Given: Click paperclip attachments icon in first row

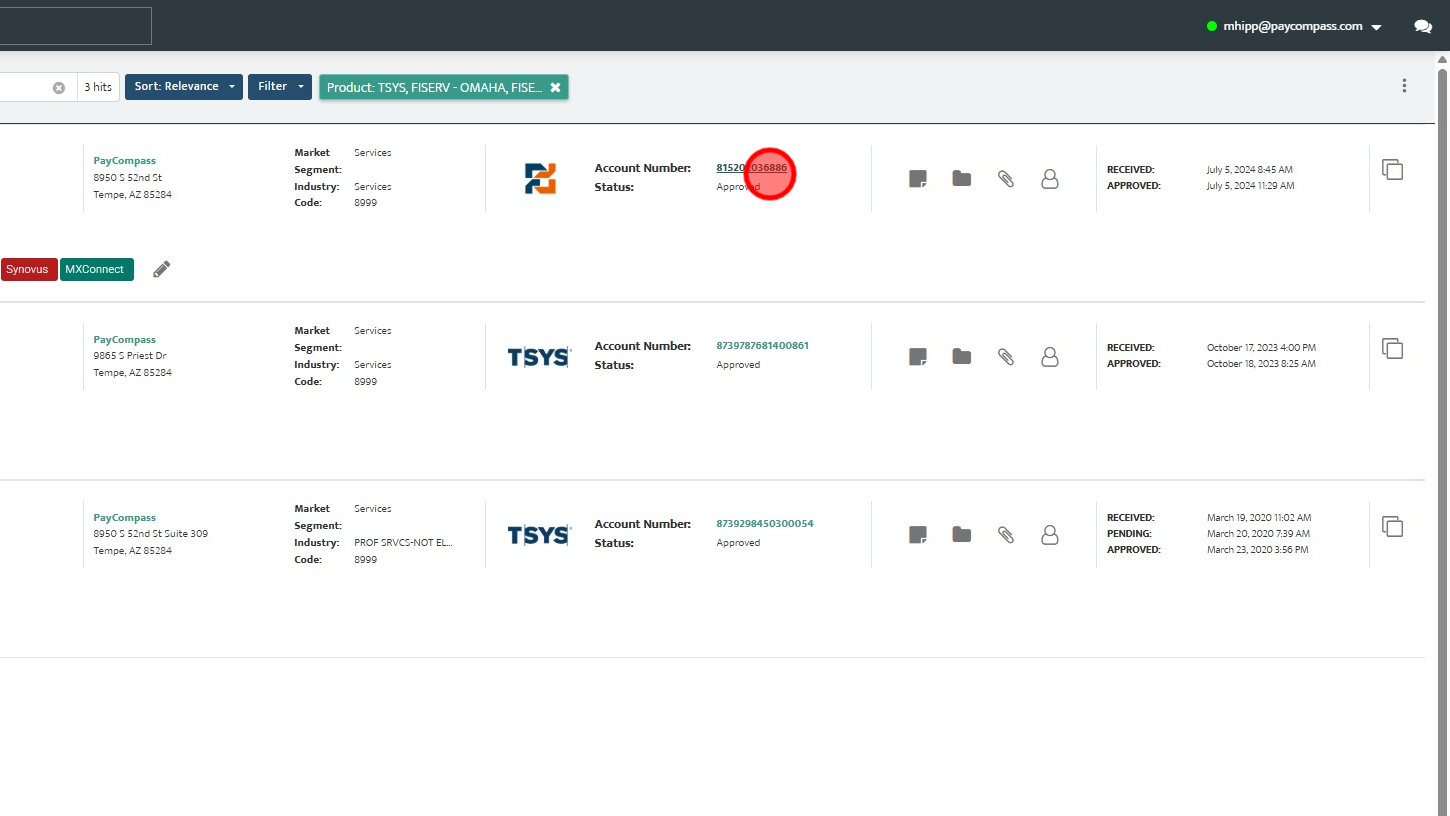Looking at the screenshot, I should pos(1006,179).
